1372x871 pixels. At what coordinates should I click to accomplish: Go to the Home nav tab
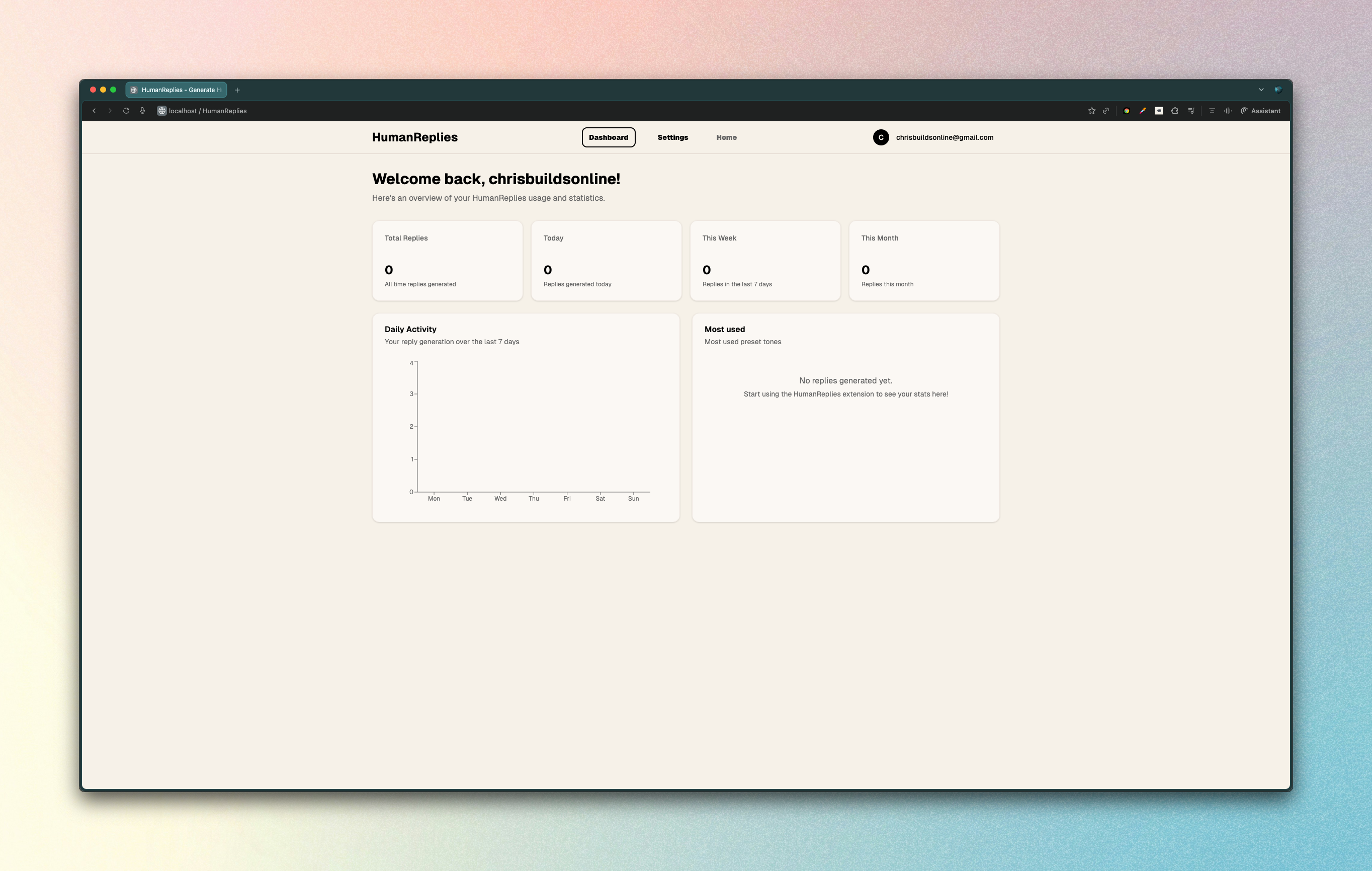[x=726, y=137]
